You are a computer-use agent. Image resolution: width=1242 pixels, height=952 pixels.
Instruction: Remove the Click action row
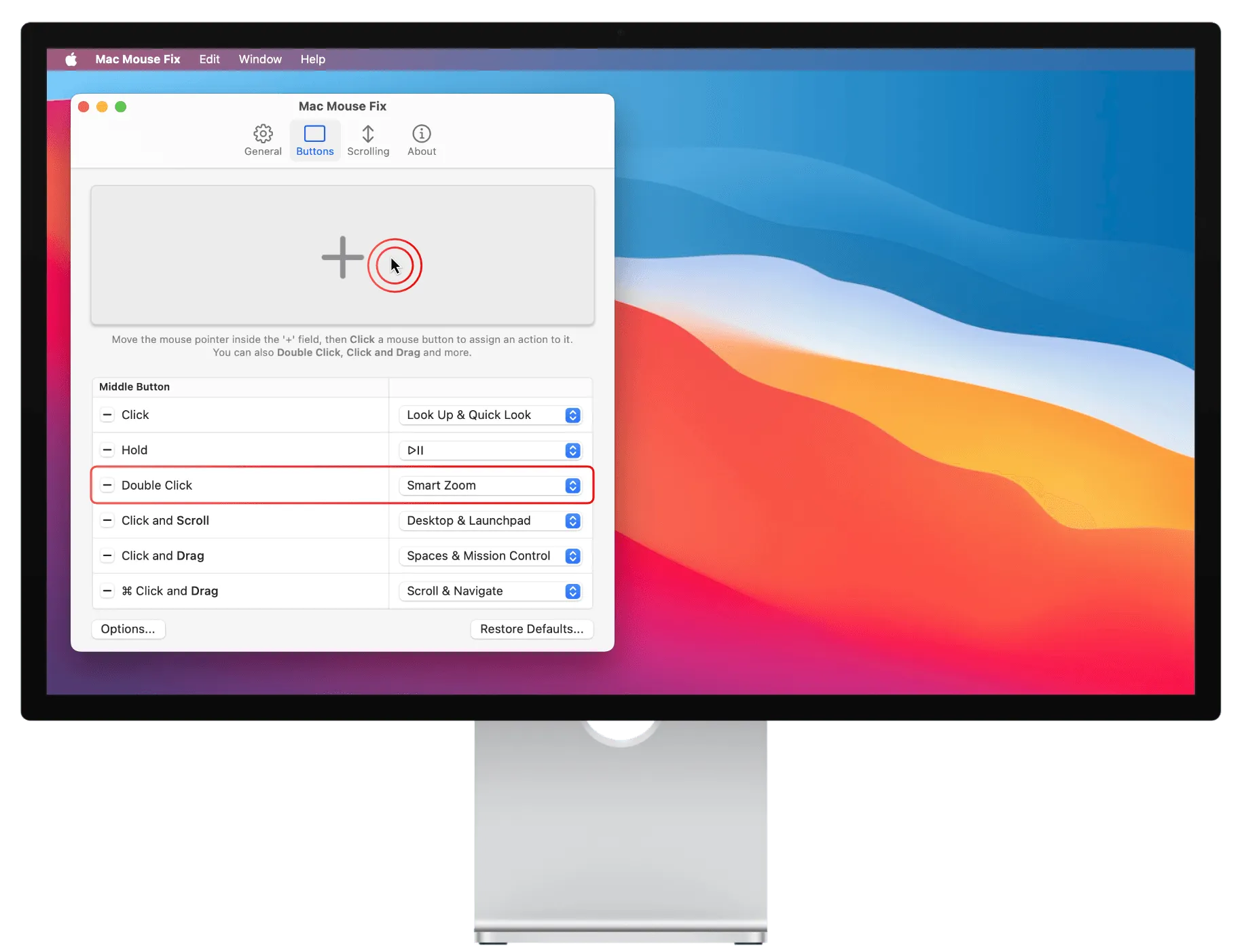tap(107, 415)
